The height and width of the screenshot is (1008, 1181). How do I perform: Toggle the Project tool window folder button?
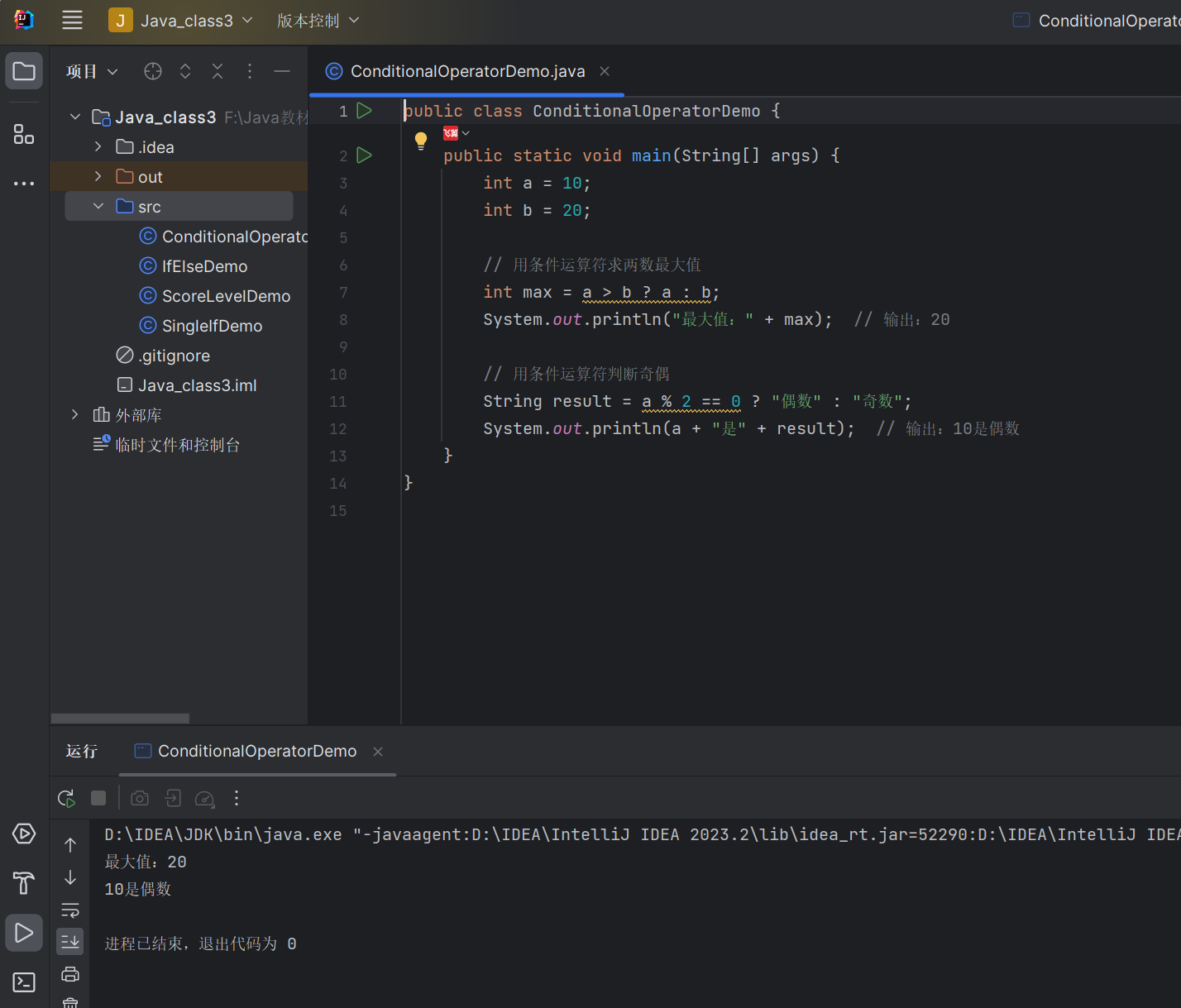(x=24, y=72)
